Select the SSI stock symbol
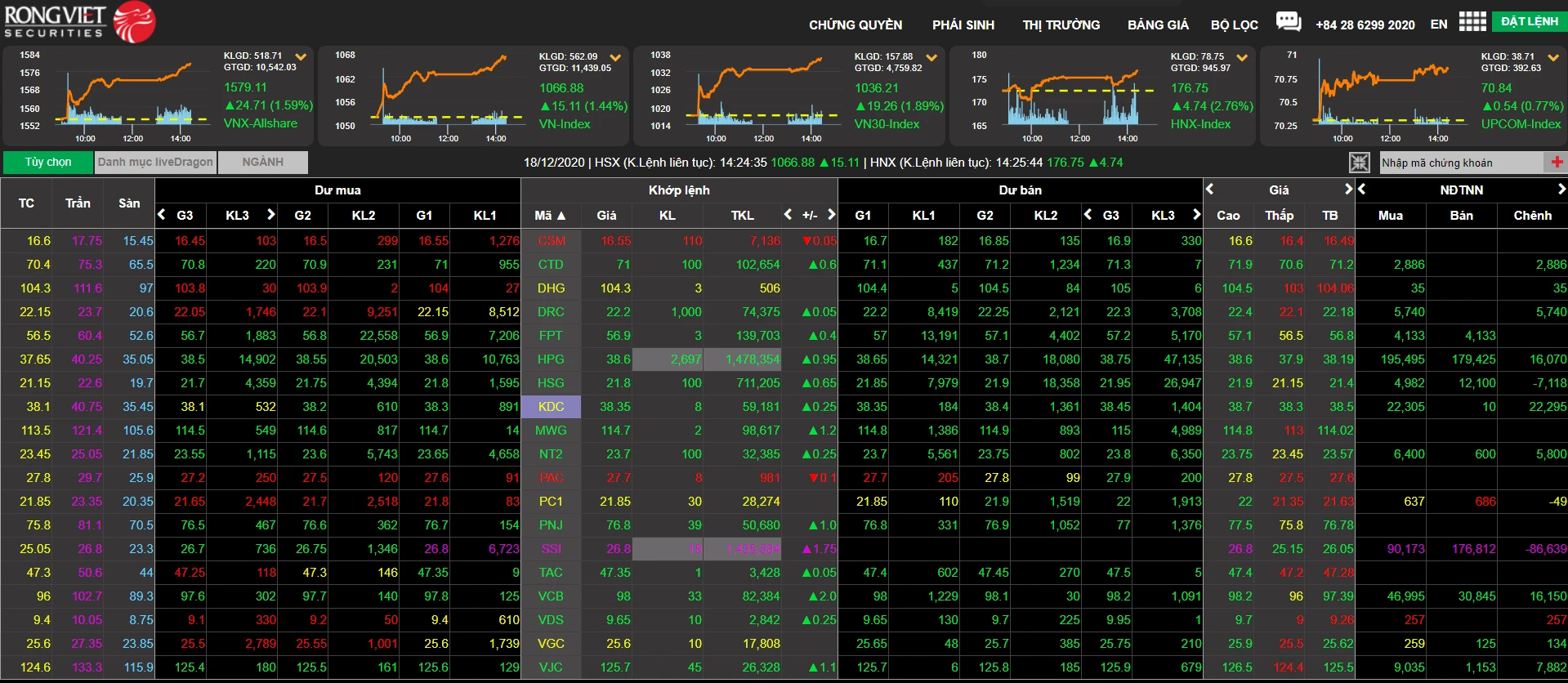The height and width of the screenshot is (683, 1568). click(x=551, y=548)
